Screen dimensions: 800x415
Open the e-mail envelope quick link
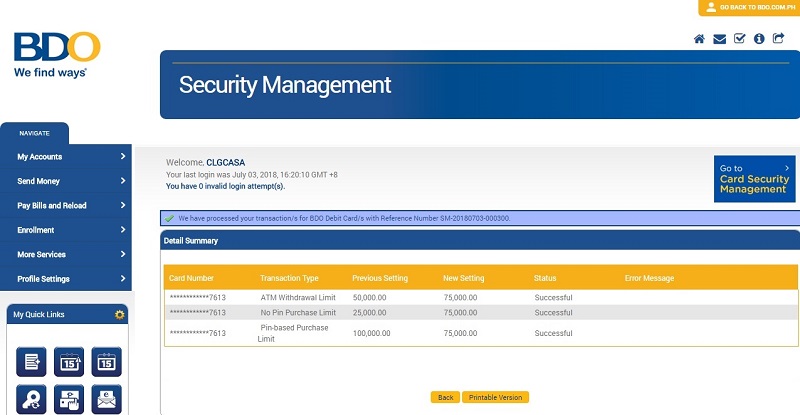click(106, 399)
